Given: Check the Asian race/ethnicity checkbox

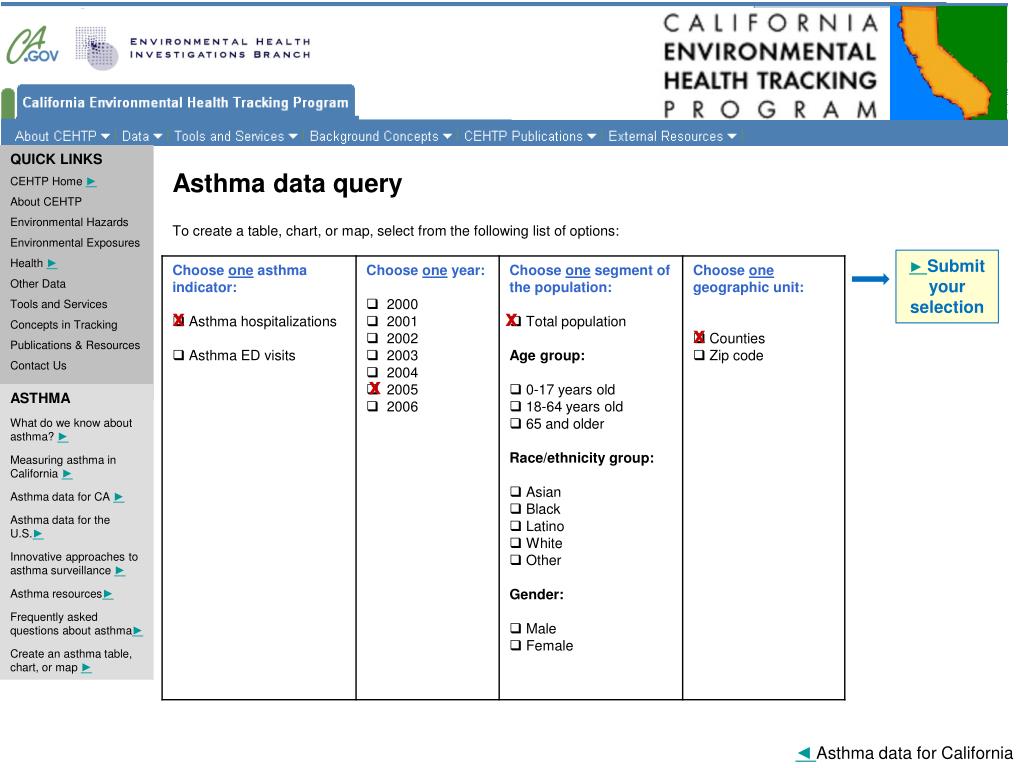Looking at the screenshot, I should coord(515,492).
